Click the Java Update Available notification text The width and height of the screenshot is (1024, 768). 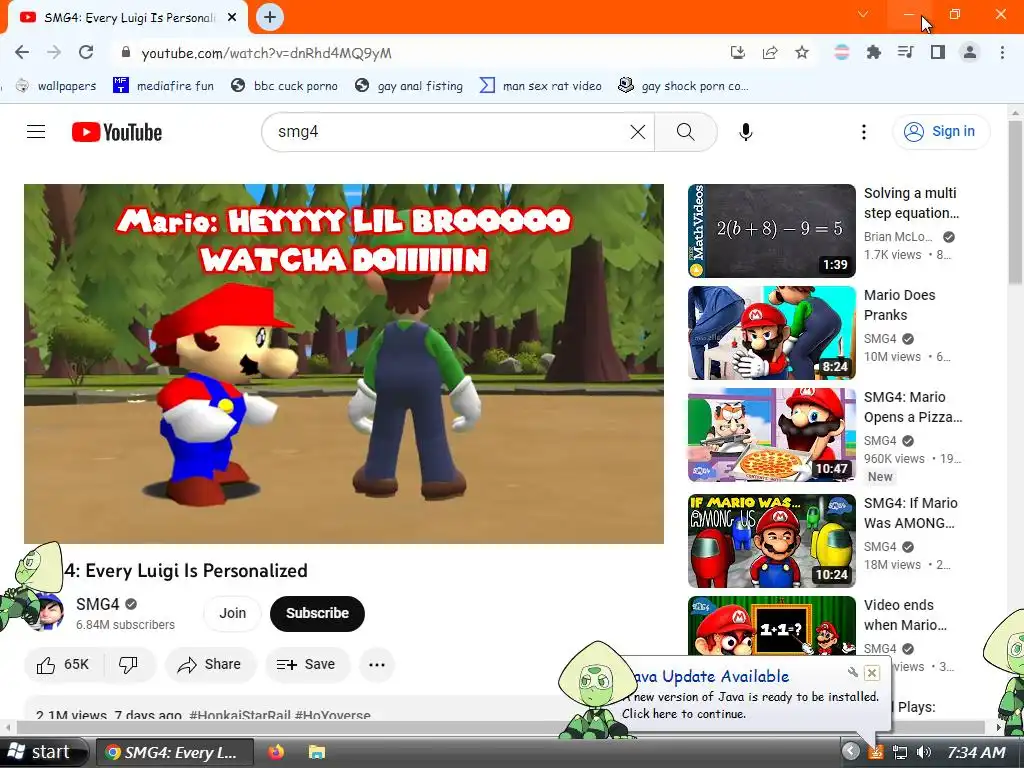click(711, 677)
